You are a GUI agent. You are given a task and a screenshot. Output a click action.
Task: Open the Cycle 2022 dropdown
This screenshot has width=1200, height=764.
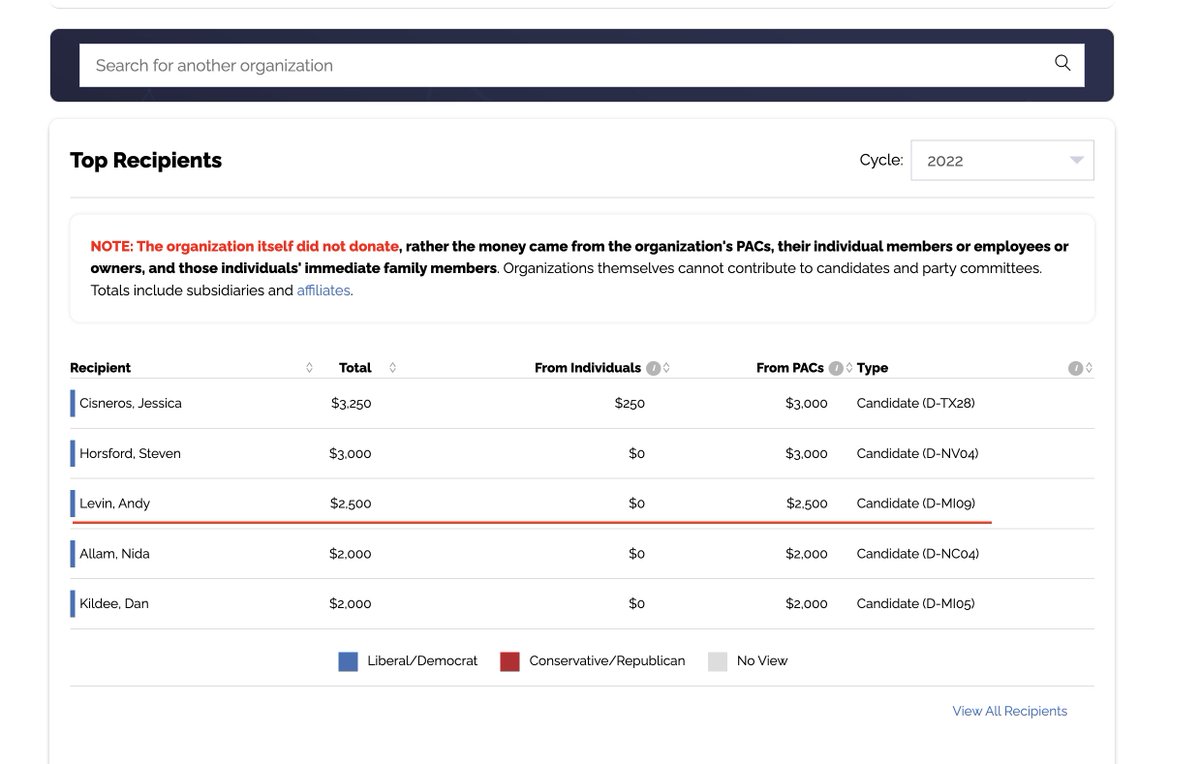[1002, 160]
